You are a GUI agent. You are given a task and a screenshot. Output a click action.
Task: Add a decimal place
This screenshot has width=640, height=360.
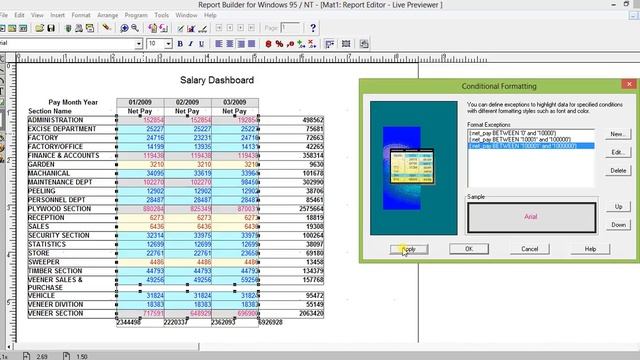point(301,44)
